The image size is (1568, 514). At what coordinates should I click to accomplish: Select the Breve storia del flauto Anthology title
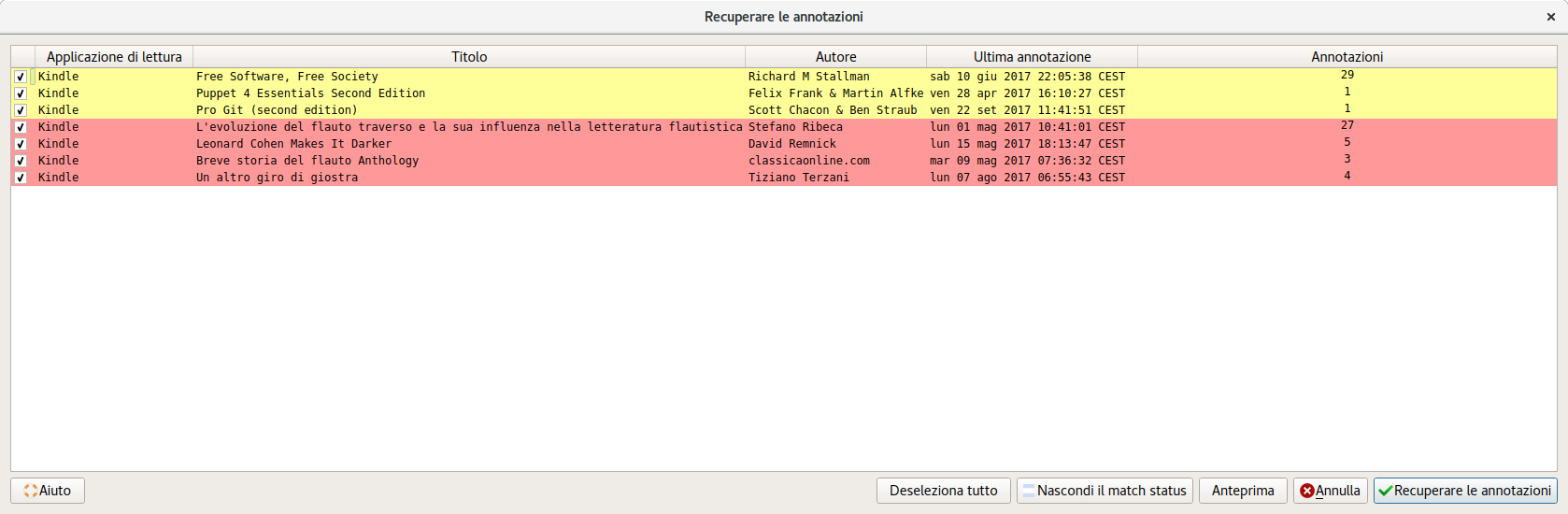coord(307,161)
